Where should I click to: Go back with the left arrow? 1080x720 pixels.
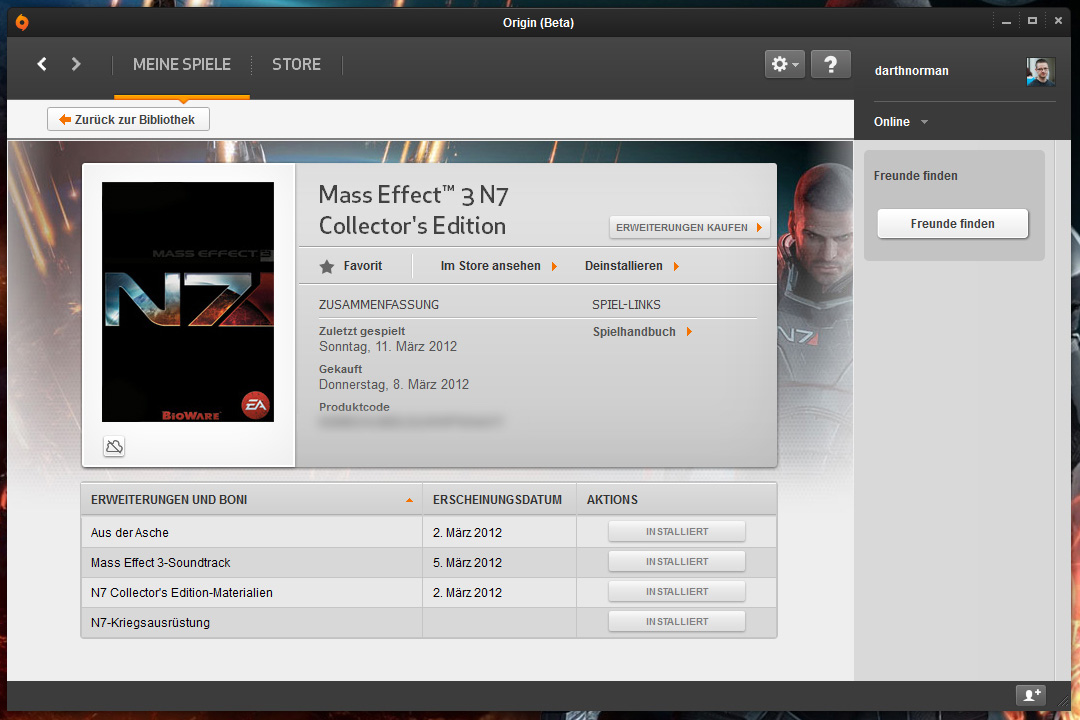[42, 64]
